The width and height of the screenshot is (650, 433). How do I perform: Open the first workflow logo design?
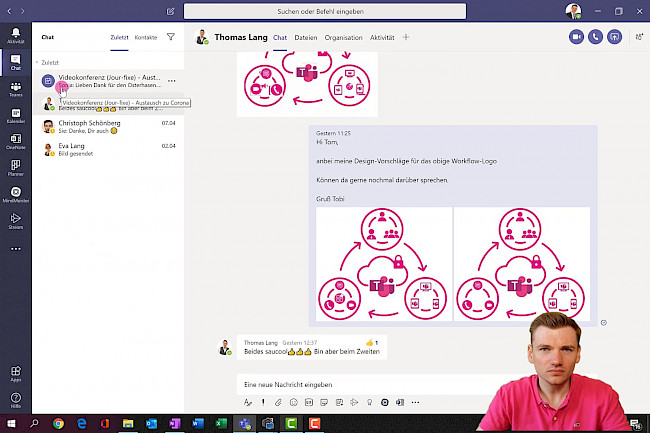click(x=384, y=264)
